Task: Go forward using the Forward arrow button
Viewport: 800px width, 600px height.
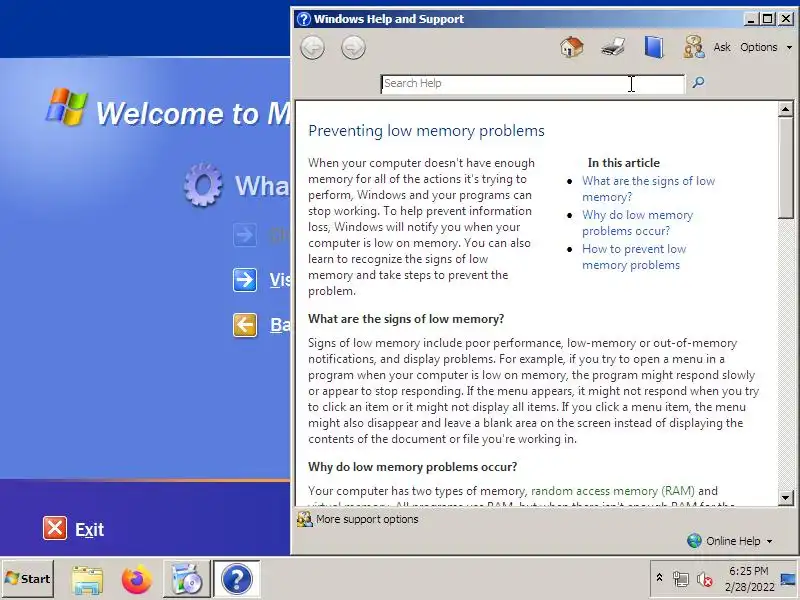Action: pyautogui.click(x=353, y=48)
